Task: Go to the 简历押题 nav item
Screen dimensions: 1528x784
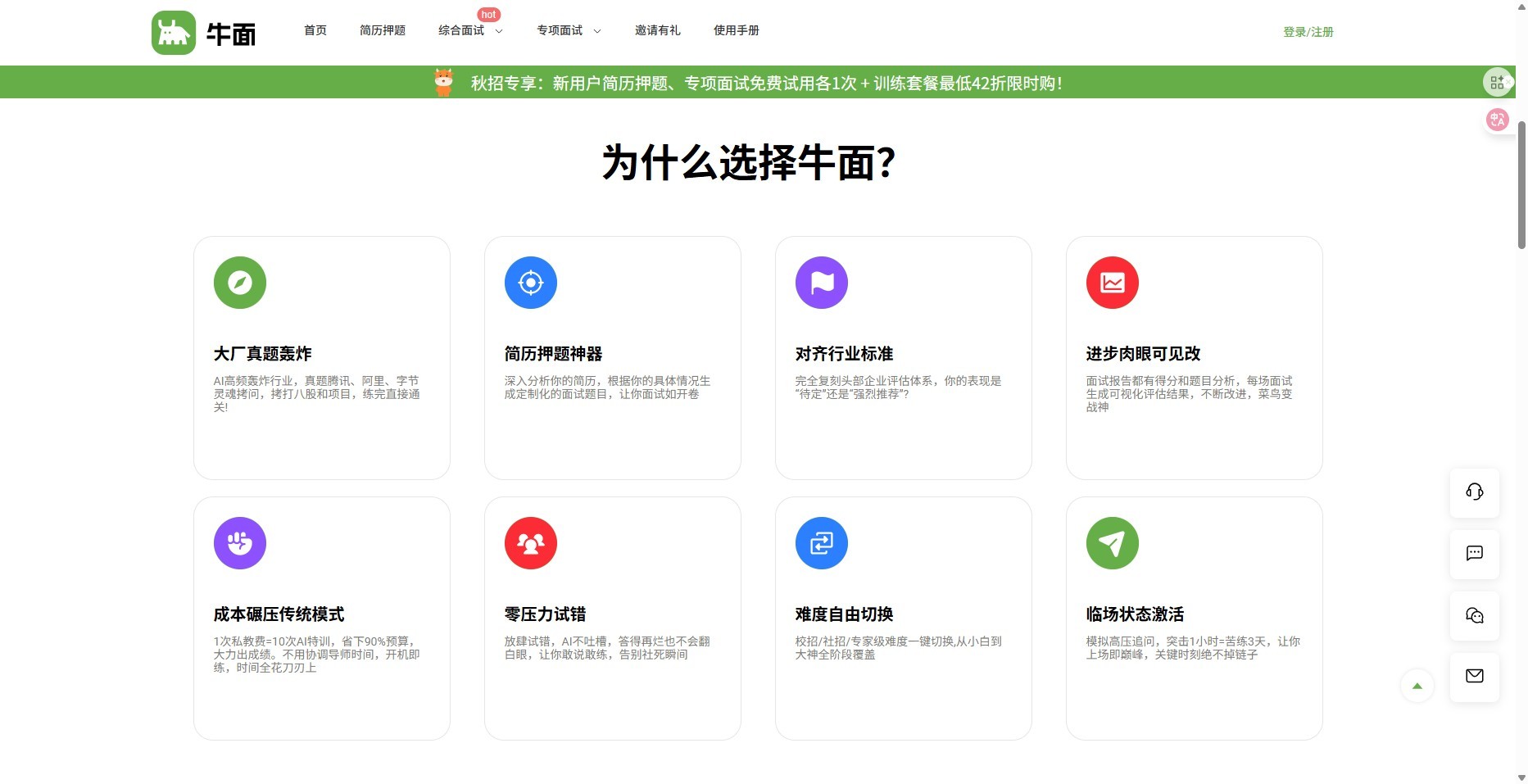Action: point(383,31)
